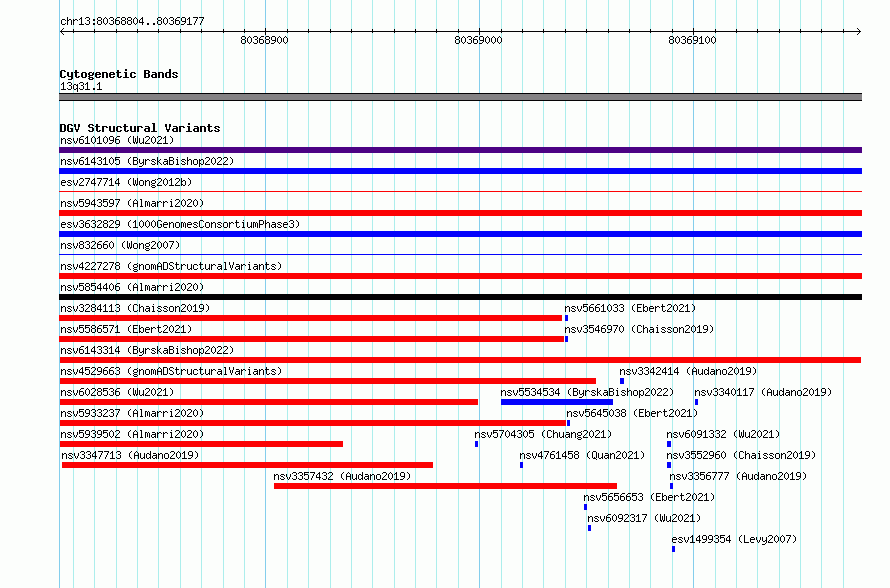Click the red nsv3347713 variant bar

247,465
